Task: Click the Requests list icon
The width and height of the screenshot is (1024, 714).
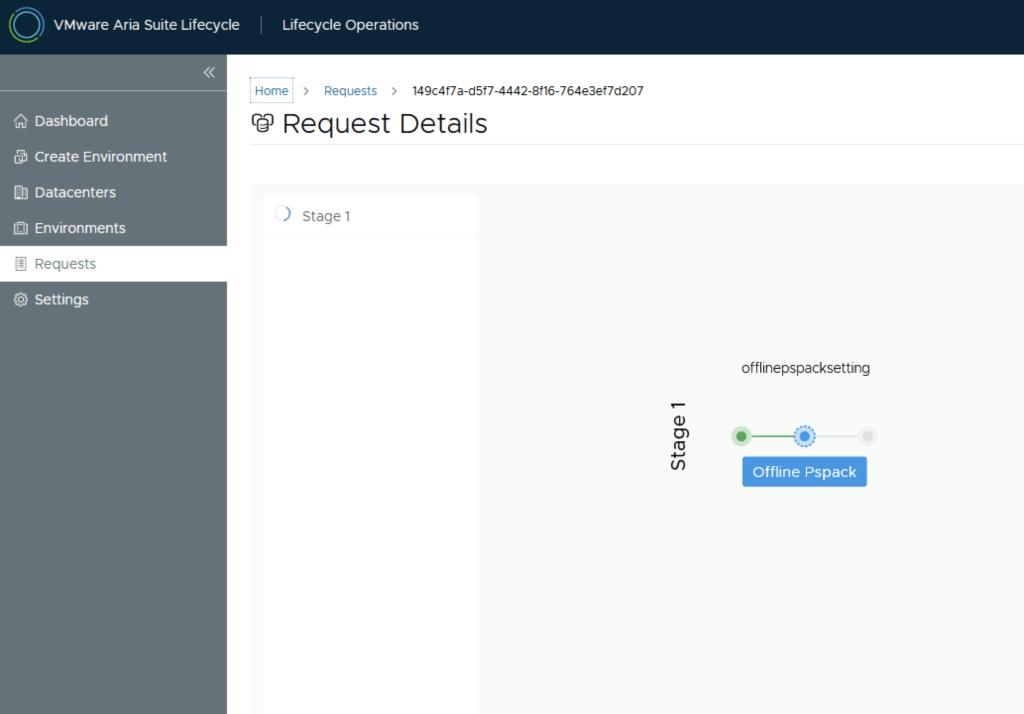Action: [x=20, y=264]
